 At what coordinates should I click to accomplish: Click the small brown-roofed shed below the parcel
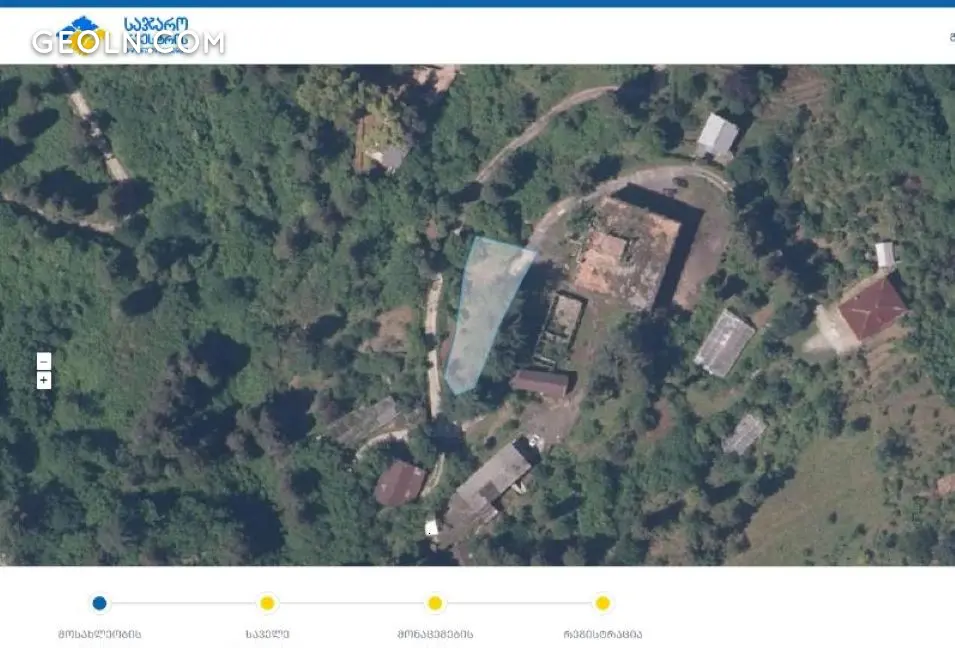coord(541,382)
